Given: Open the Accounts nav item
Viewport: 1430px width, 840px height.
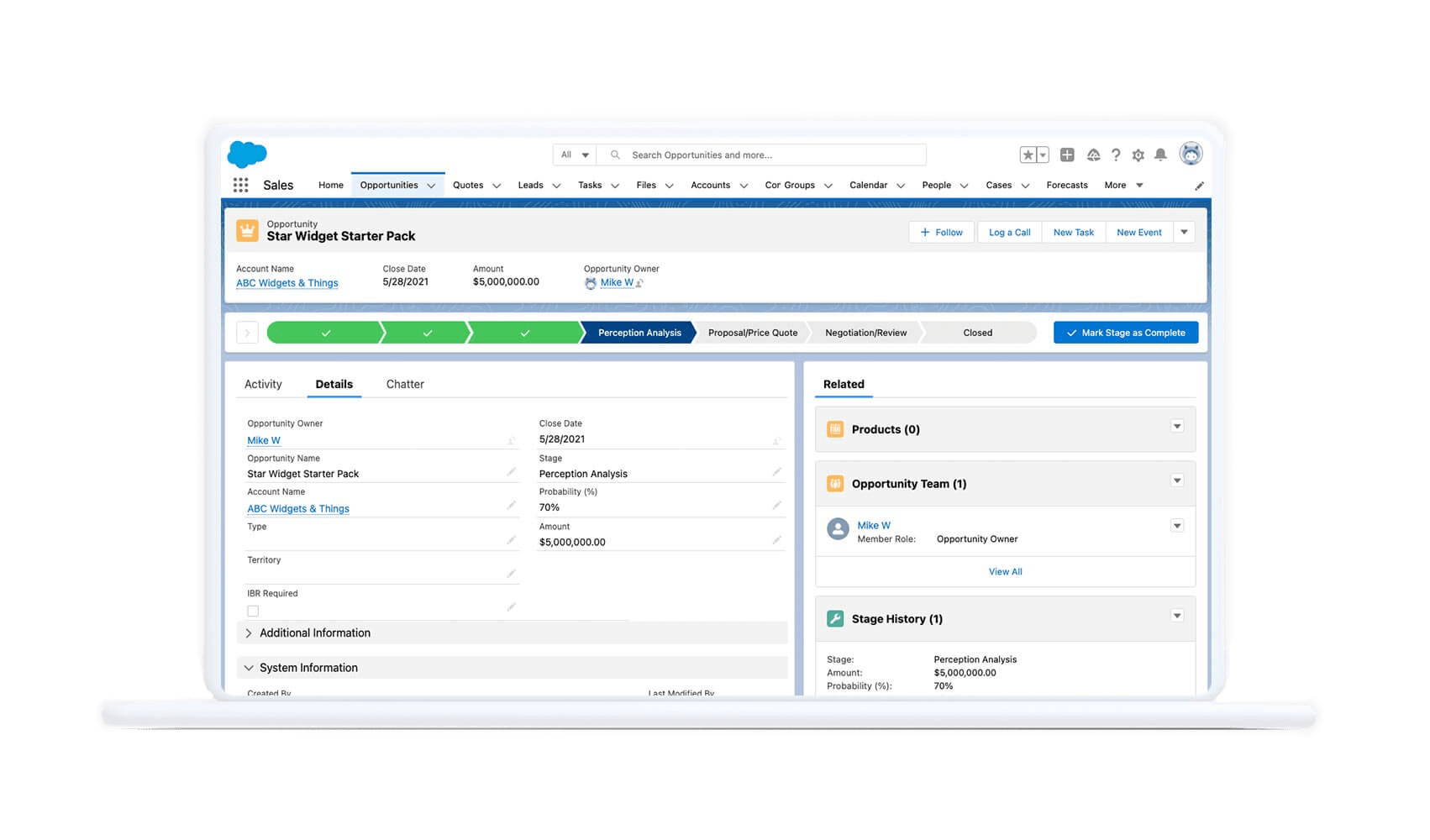Looking at the screenshot, I should pyautogui.click(x=710, y=185).
